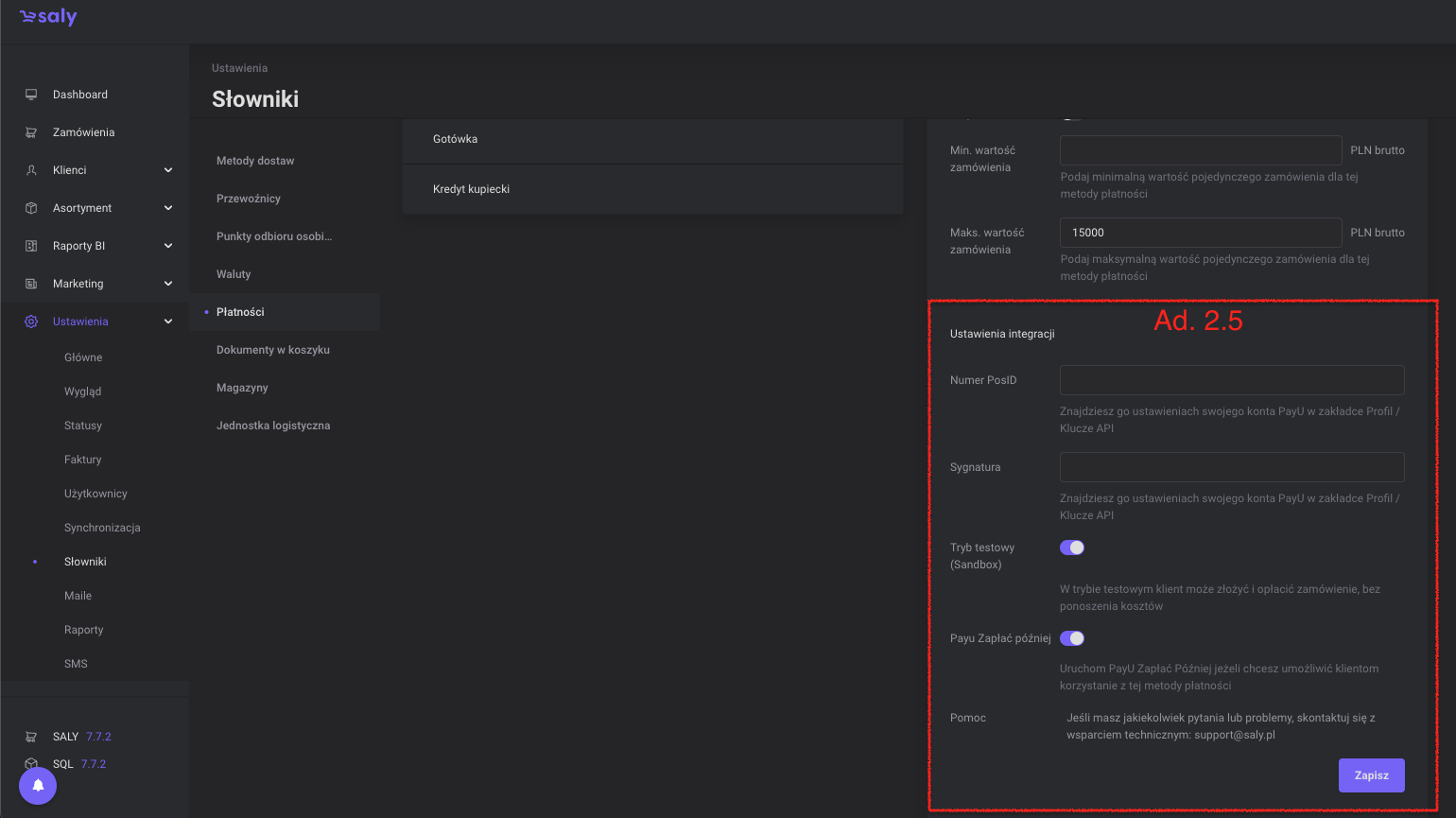Click the Asortyment box icon
The image size is (1456, 818).
(x=31, y=208)
